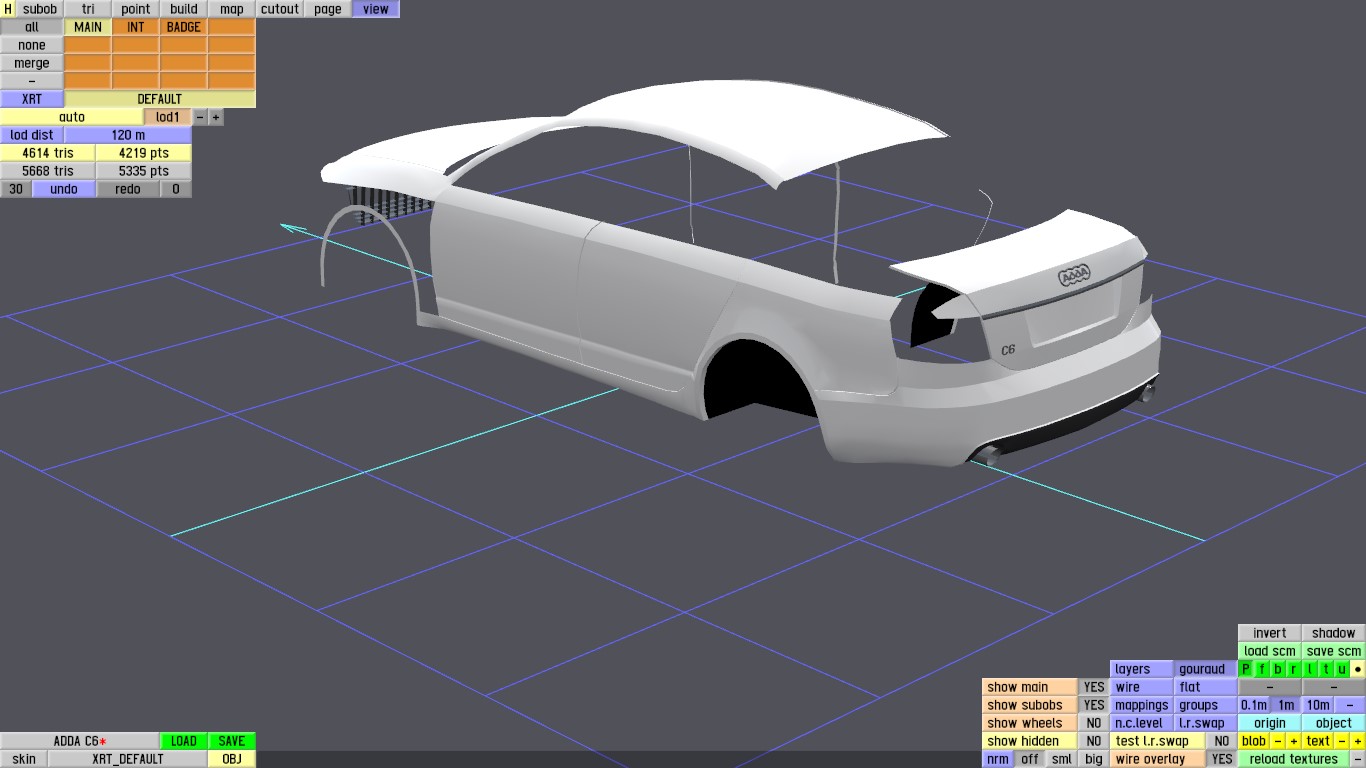Viewport: 1366px width, 768px height.
Task: Click the none layer button
Action: pyautogui.click(x=32, y=45)
